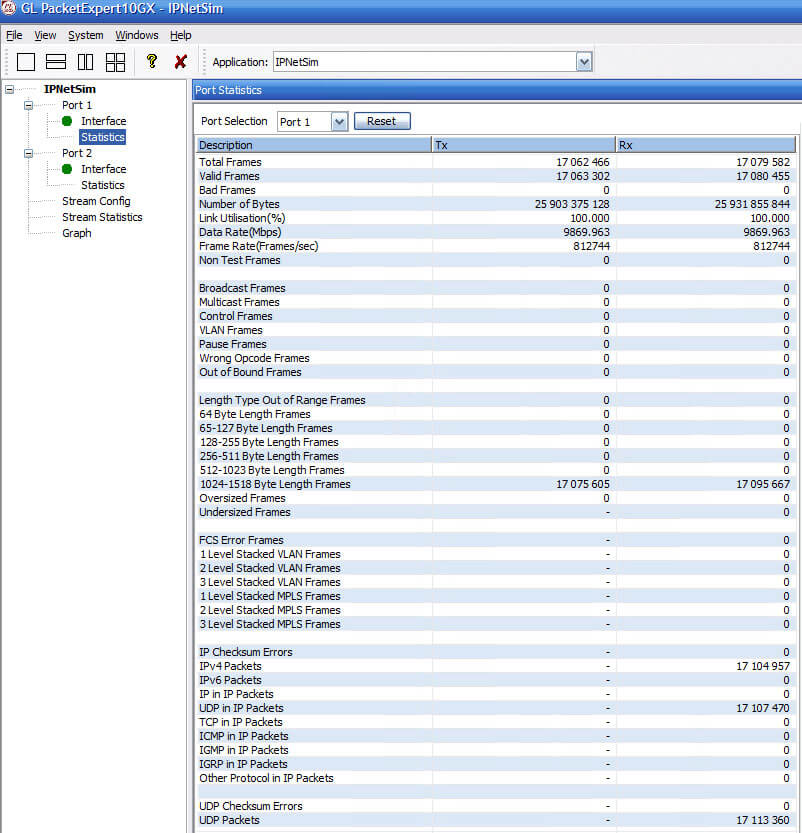Click the Reset button
The image size is (802, 833).
(x=382, y=121)
